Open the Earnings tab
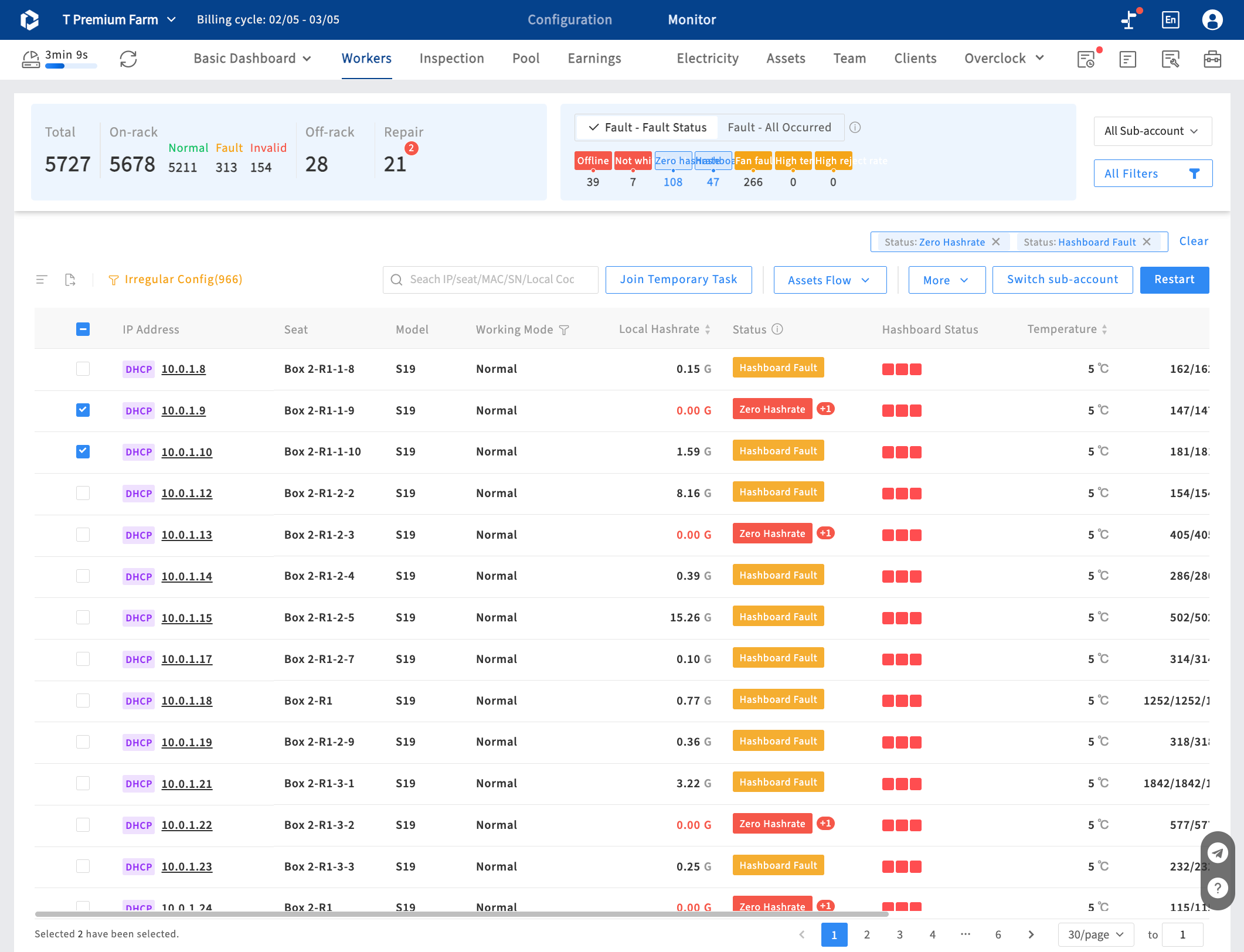 (594, 58)
